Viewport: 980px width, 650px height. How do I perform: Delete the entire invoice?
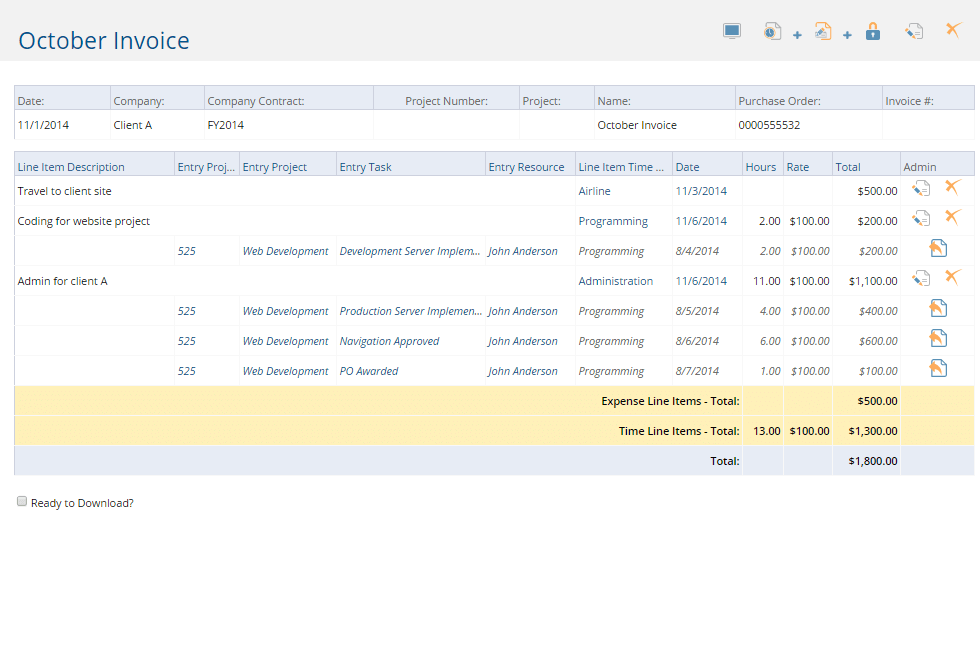click(952, 30)
